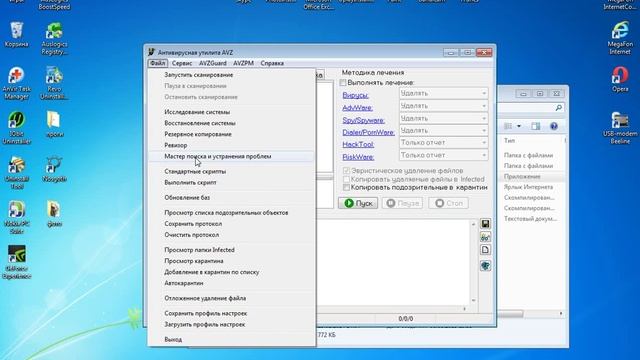Open the Корзина recycle bin icon

16,33
